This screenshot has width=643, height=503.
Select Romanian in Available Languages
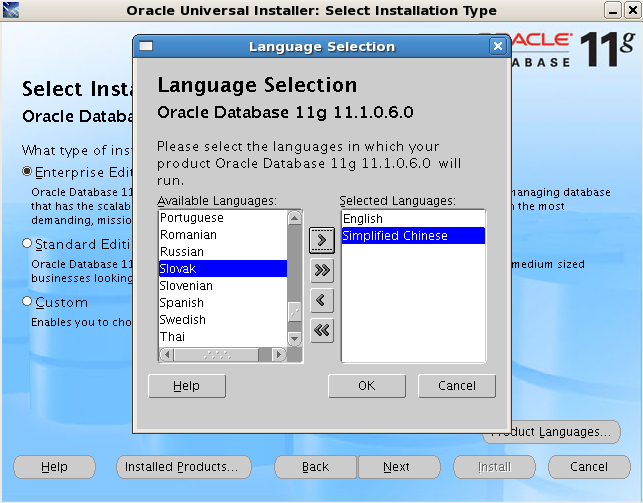pyautogui.click(x=223, y=234)
